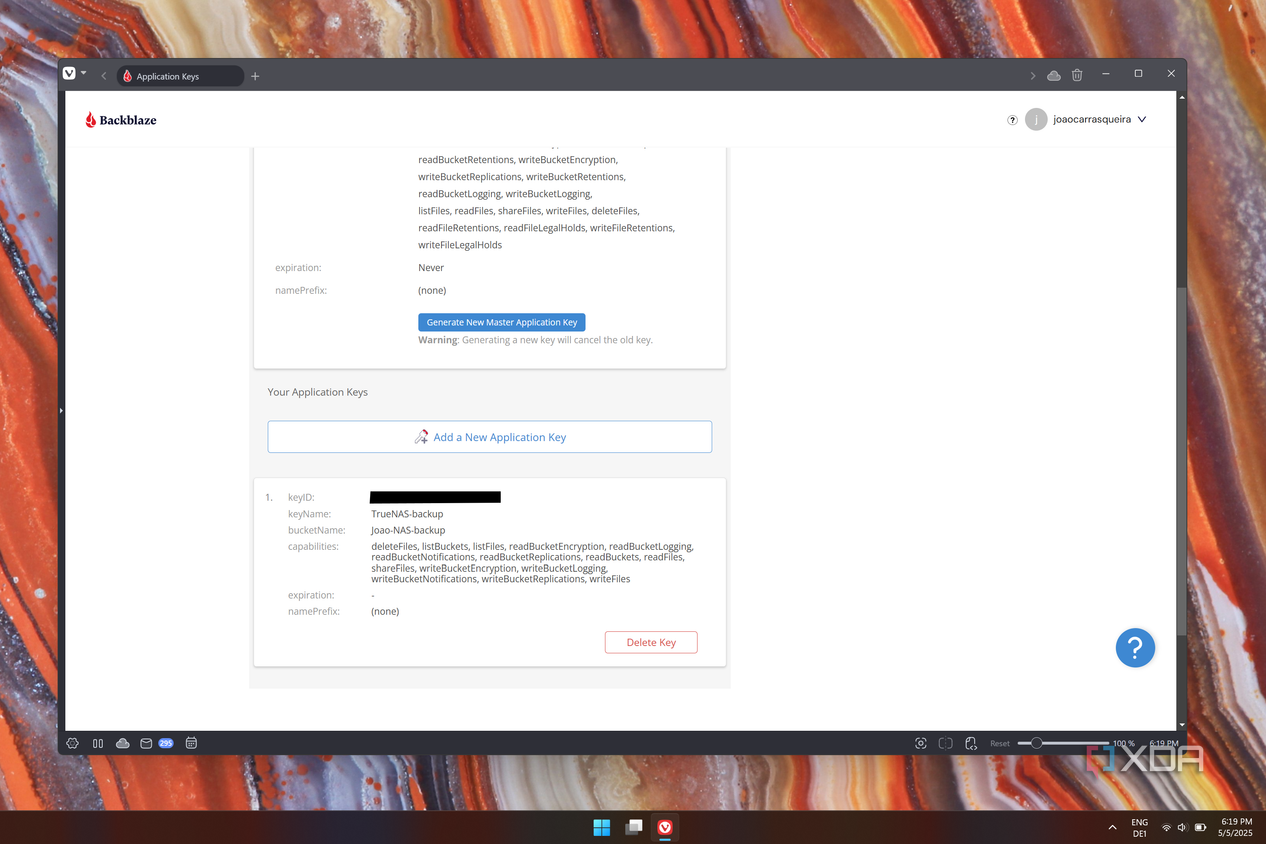The width and height of the screenshot is (1266, 844).
Task: Open the volume tray icon
Action: [x=1182, y=828]
